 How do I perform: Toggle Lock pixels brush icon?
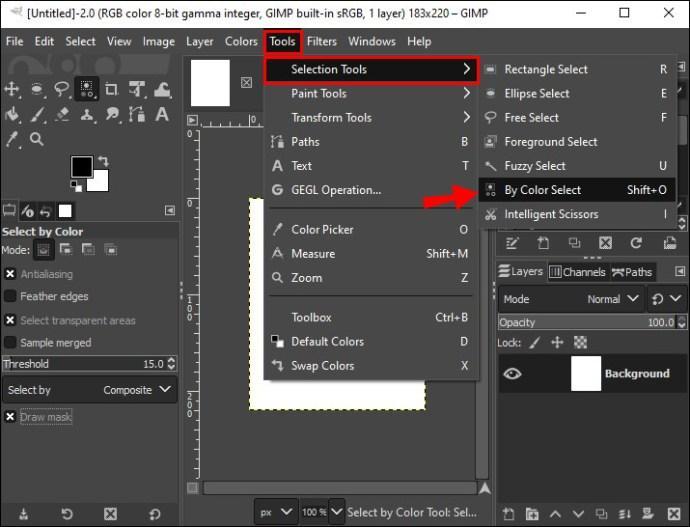pyautogui.click(x=535, y=342)
